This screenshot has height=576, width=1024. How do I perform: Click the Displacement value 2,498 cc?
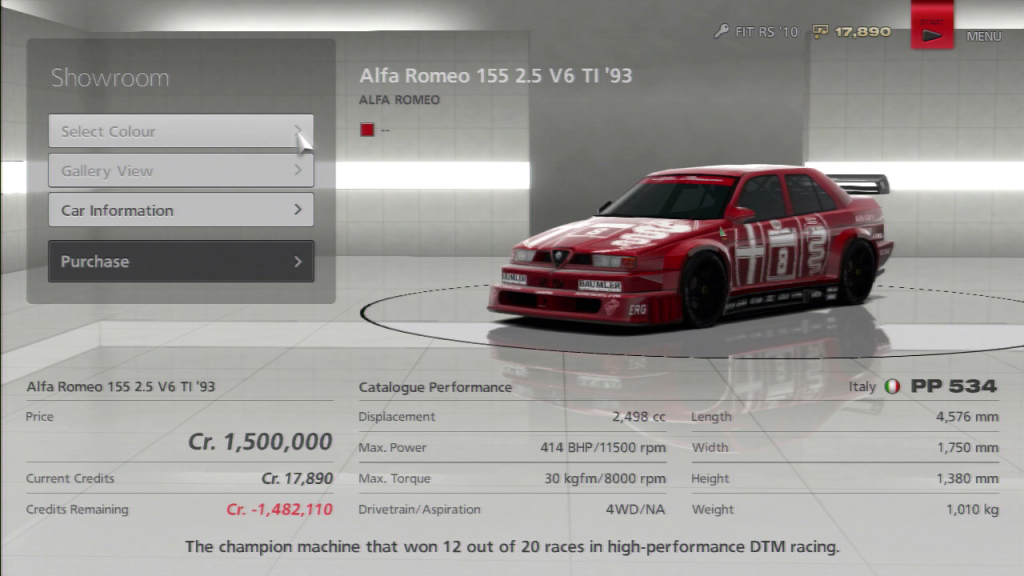point(639,417)
